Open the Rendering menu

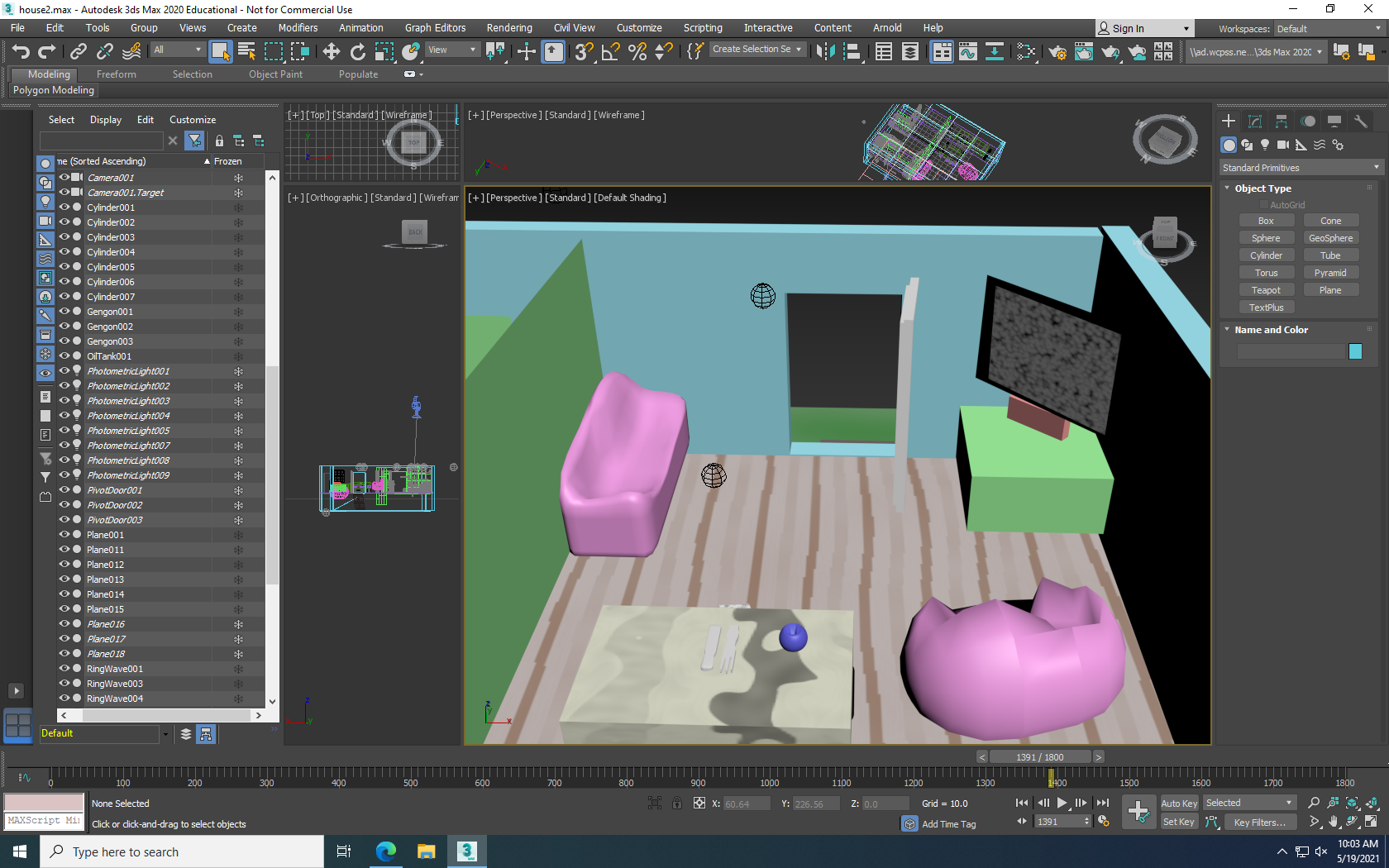coord(508,28)
